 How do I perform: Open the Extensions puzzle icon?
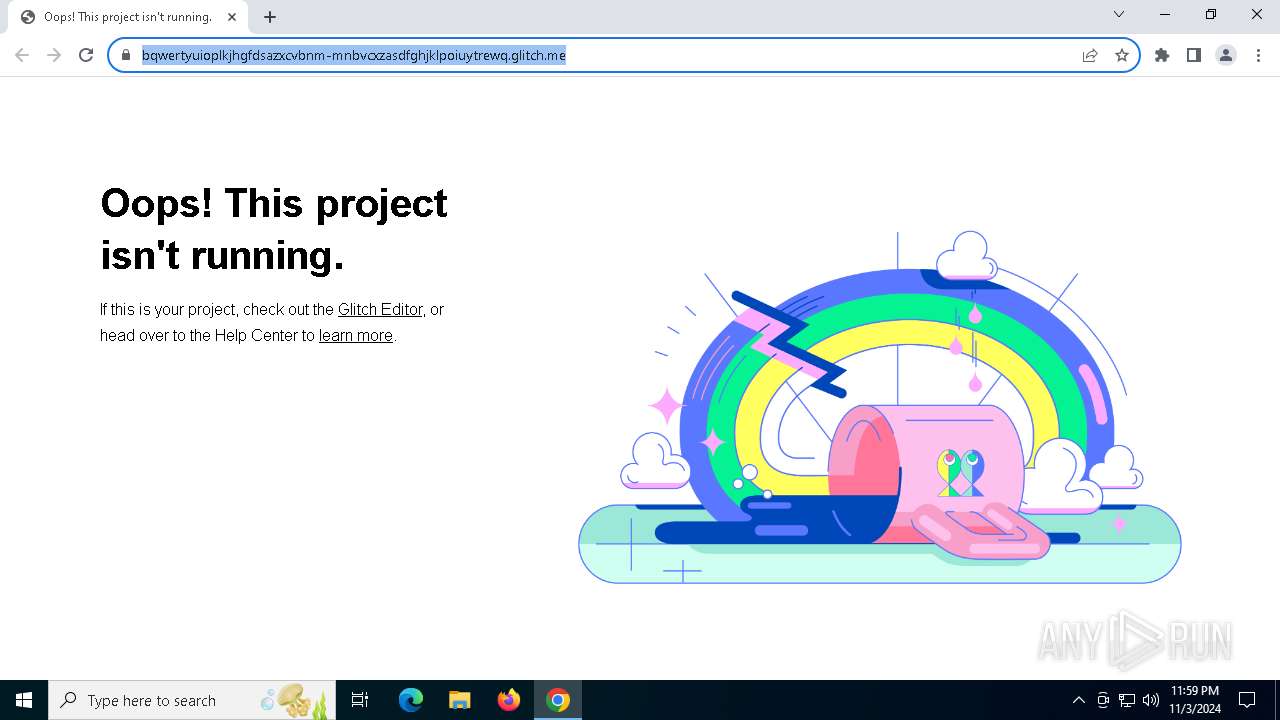pyautogui.click(x=1162, y=55)
